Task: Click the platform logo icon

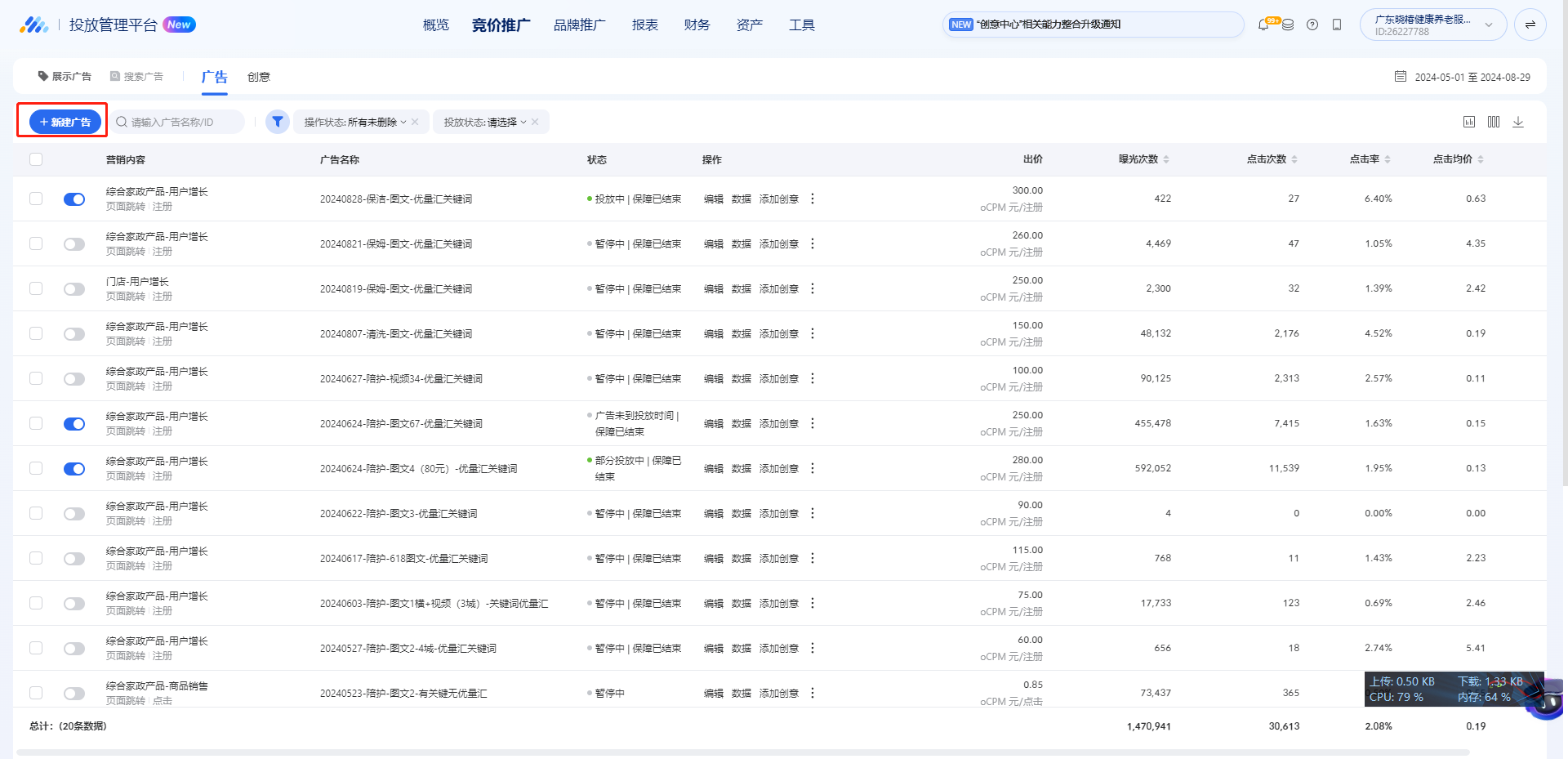Action: pyautogui.click(x=34, y=25)
